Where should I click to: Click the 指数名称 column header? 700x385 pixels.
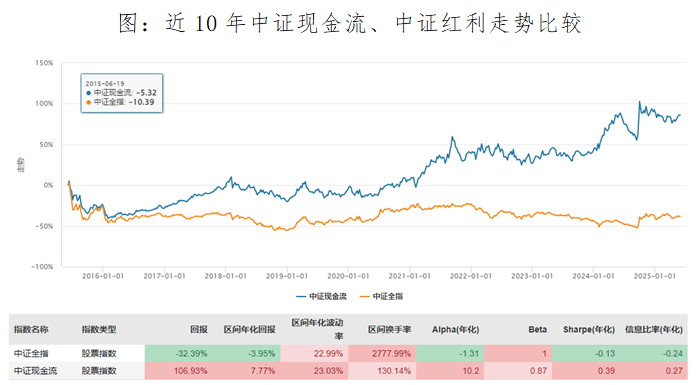pos(31,330)
